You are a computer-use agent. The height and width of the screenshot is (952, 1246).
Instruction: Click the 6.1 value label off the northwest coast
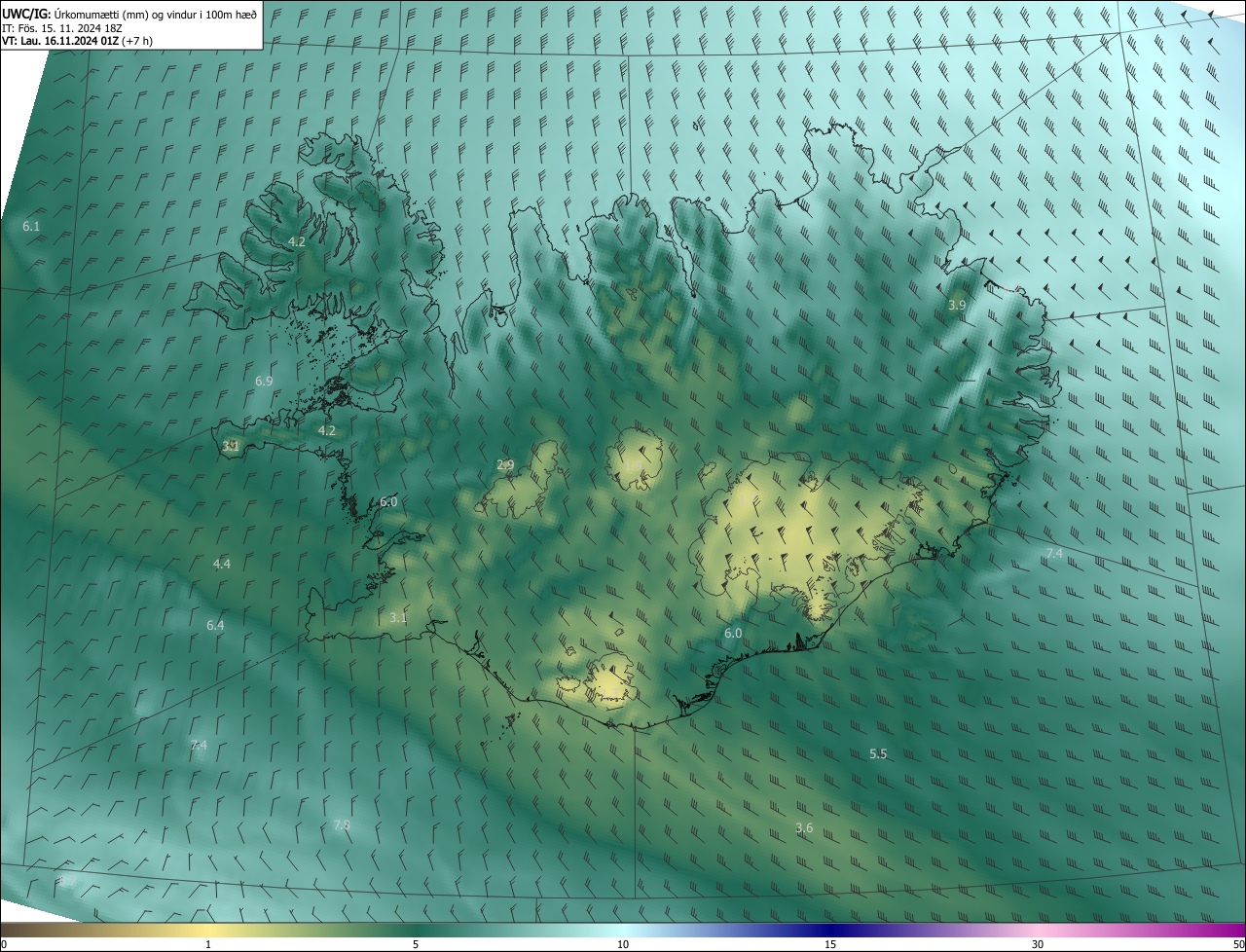31,226
